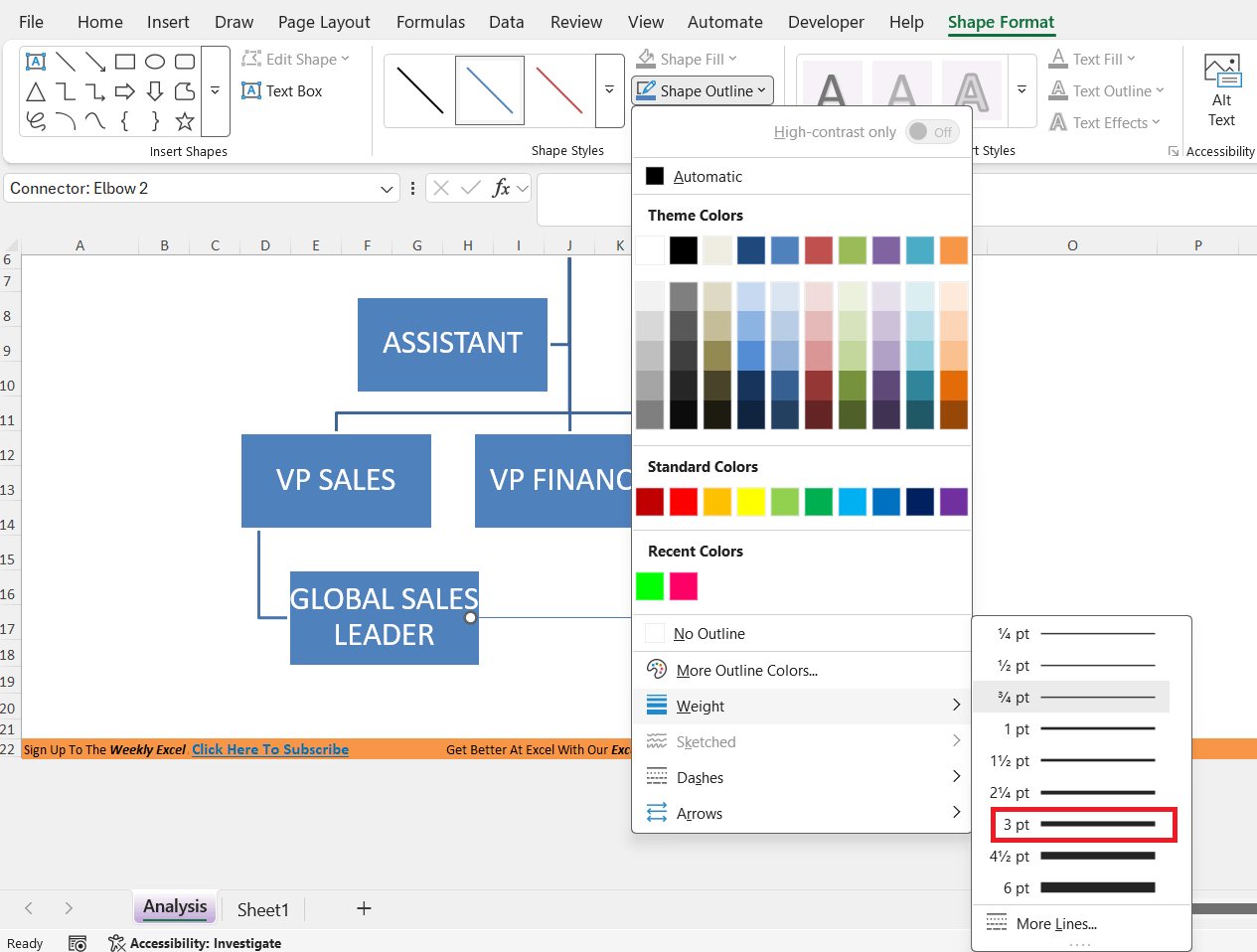
Task: Click the formula bar Cancel X icon
Action: [442, 188]
